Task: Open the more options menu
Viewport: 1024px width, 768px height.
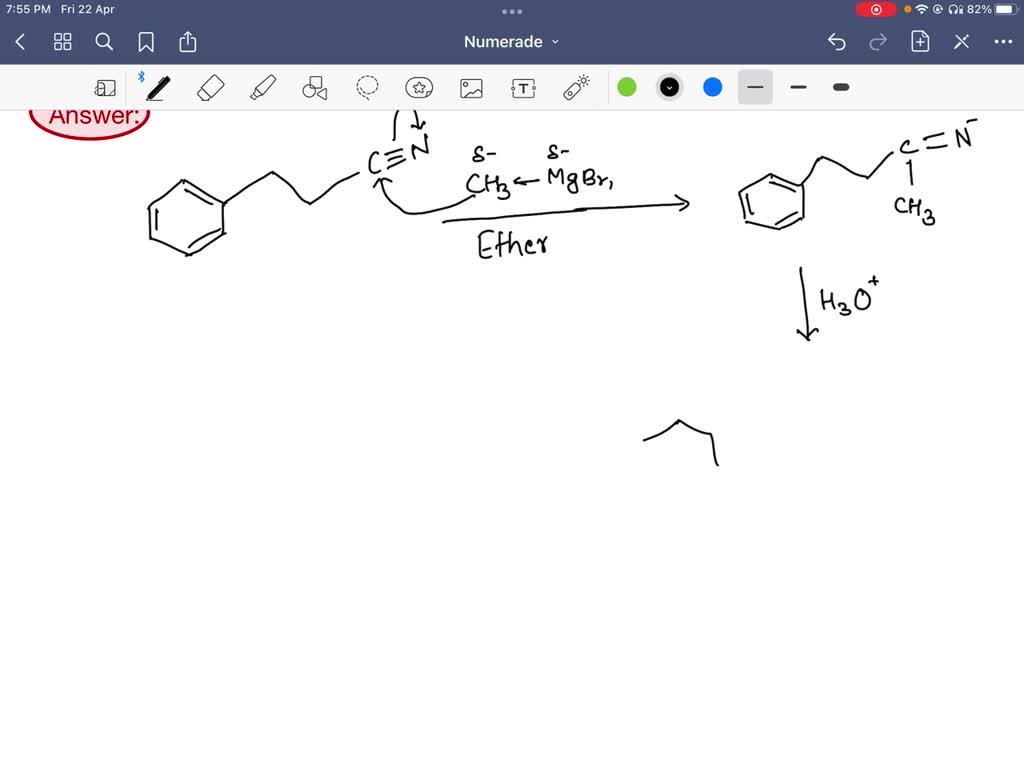Action: click(x=1003, y=42)
